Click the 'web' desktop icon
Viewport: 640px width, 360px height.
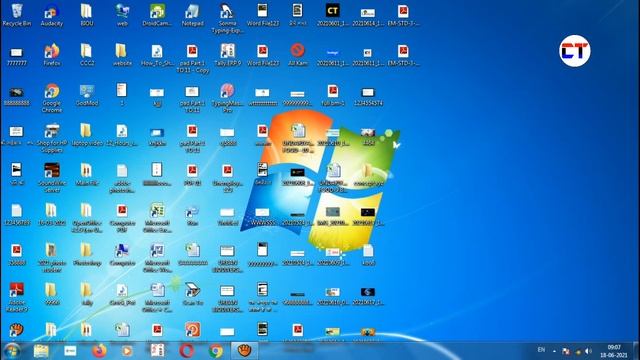122,15
